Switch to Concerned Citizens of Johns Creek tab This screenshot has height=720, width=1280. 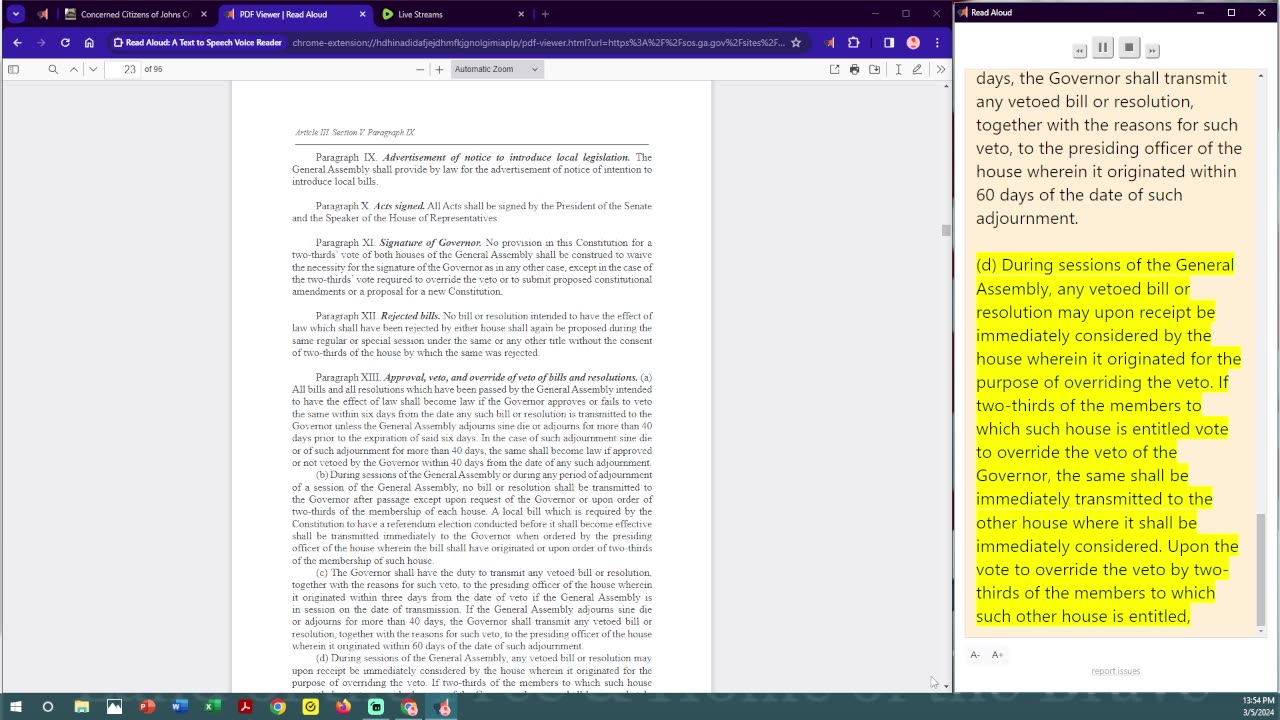click(x=134, y=14)
